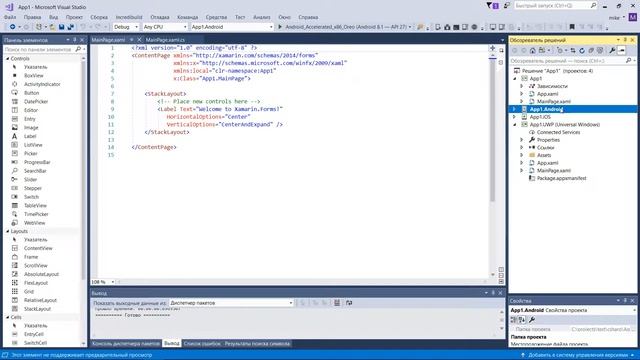Click the Property Pages wrench in Properties panel
This screenshot has height=360, width=640.
tap(532, 320)
